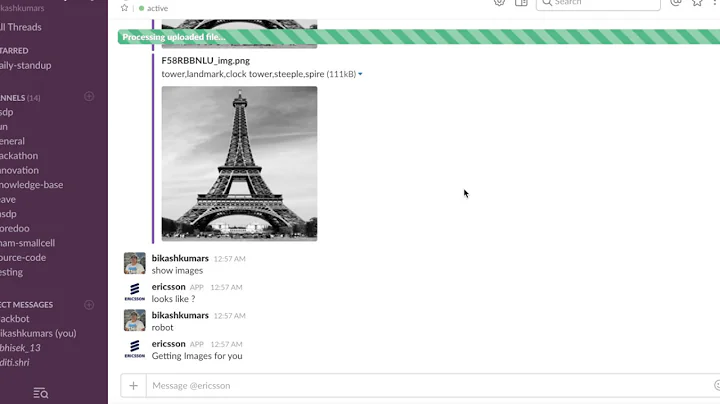Click the bikashkumars avatar beside "robot"

135,320
